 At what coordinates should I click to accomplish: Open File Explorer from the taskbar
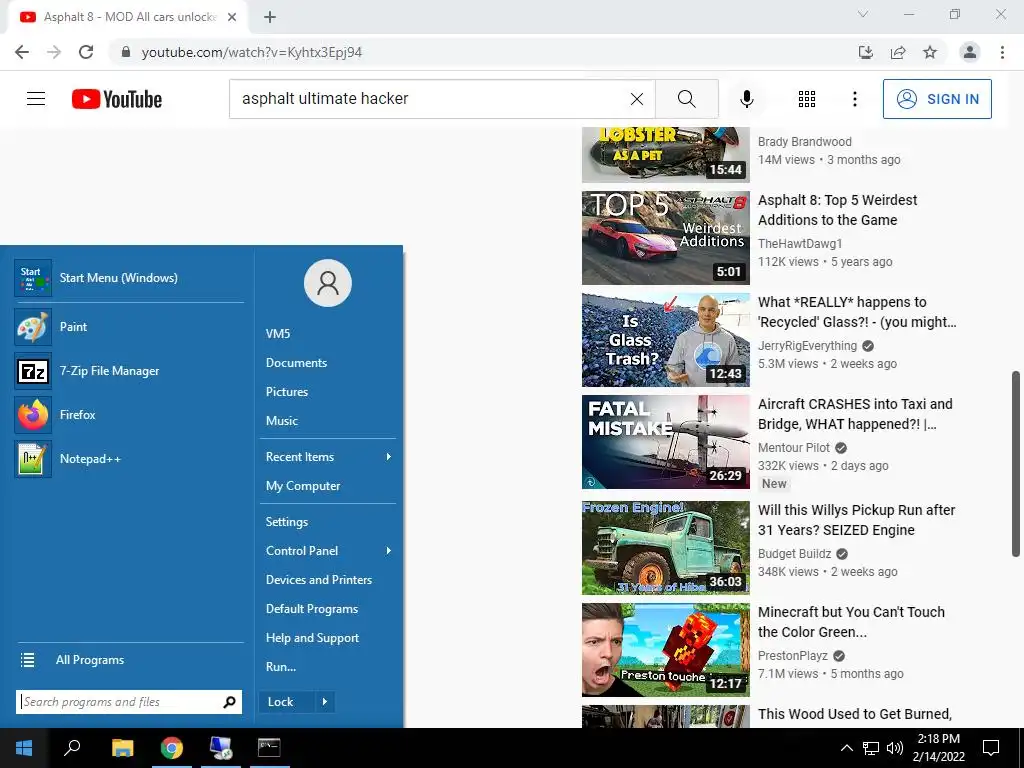point(122,748)
